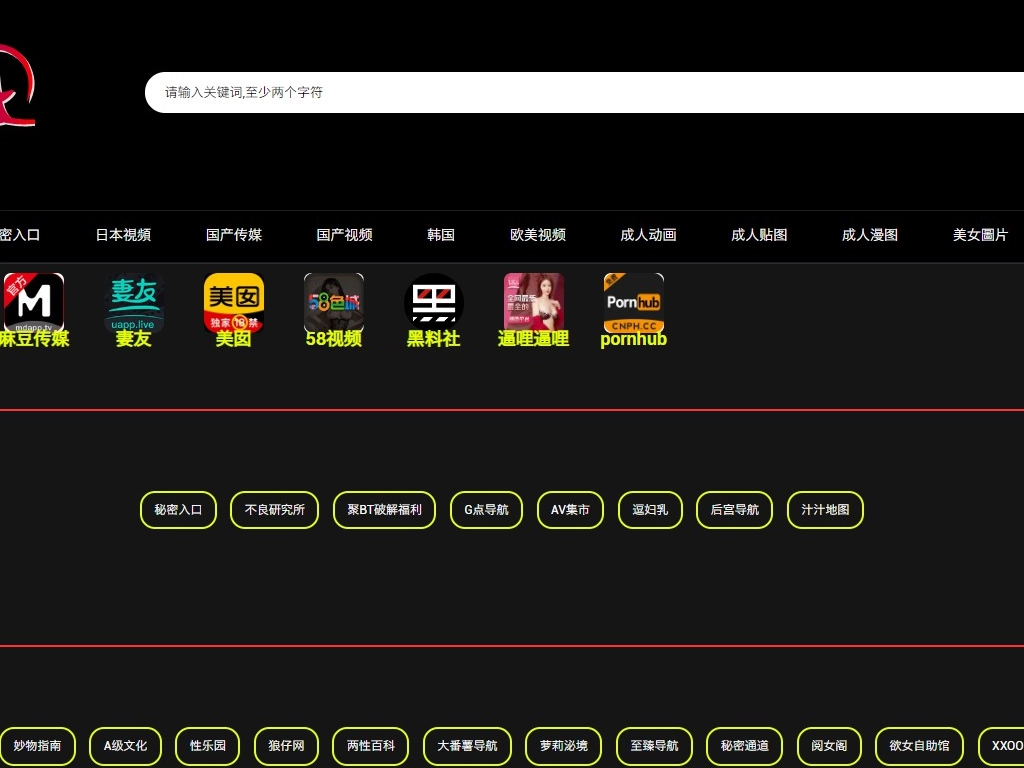This screenshot has width=1024, height=768.
Task: Open the 麻豆传媒 app icon
Action: coord(34,303)
